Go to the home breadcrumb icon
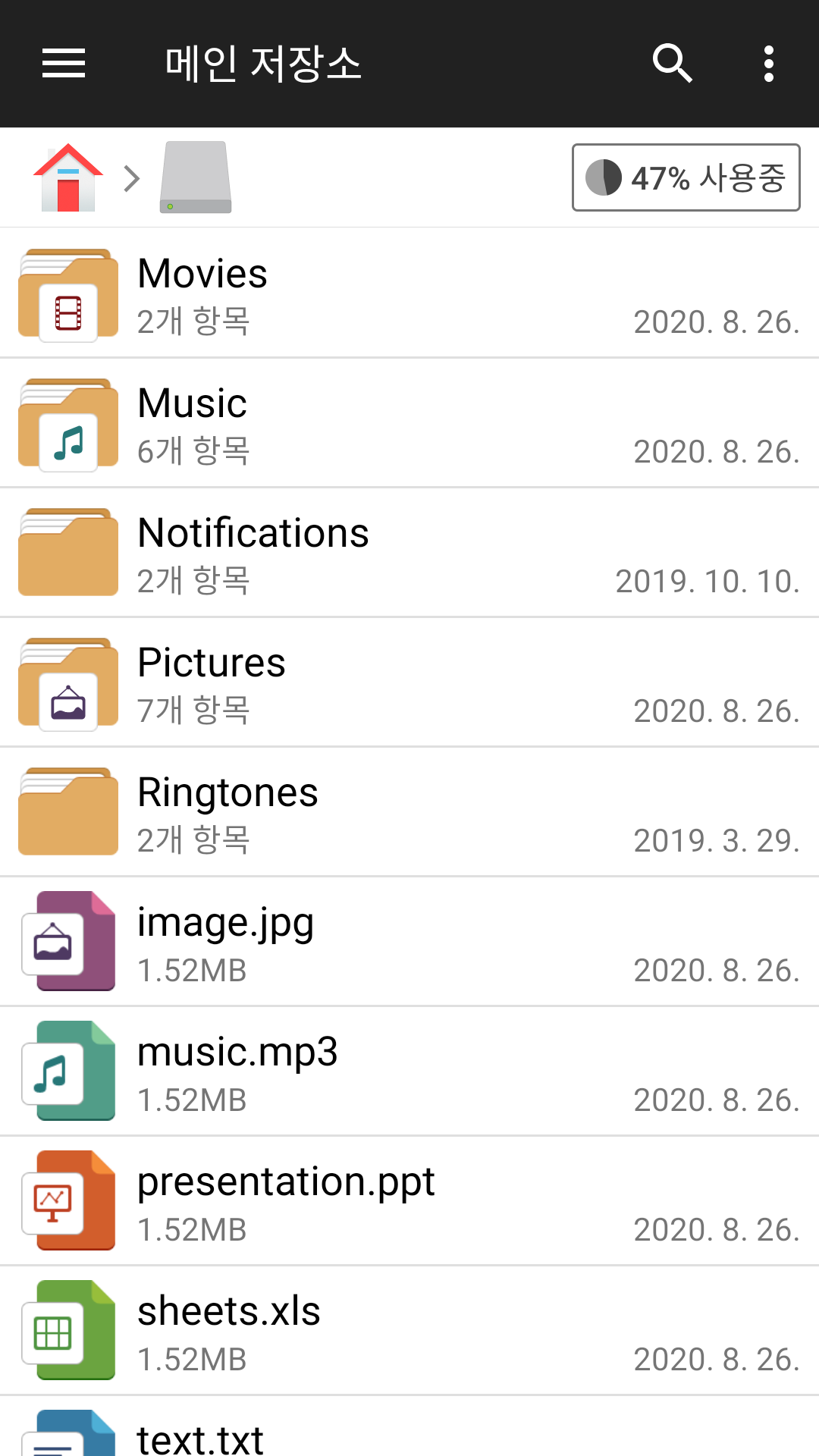Viewport: 819px width, 1456px height. (68, 178)
